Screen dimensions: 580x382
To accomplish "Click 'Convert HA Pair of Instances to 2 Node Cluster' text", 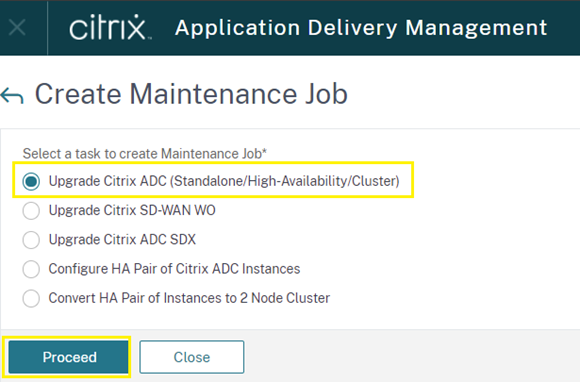I will pos(189,298).
